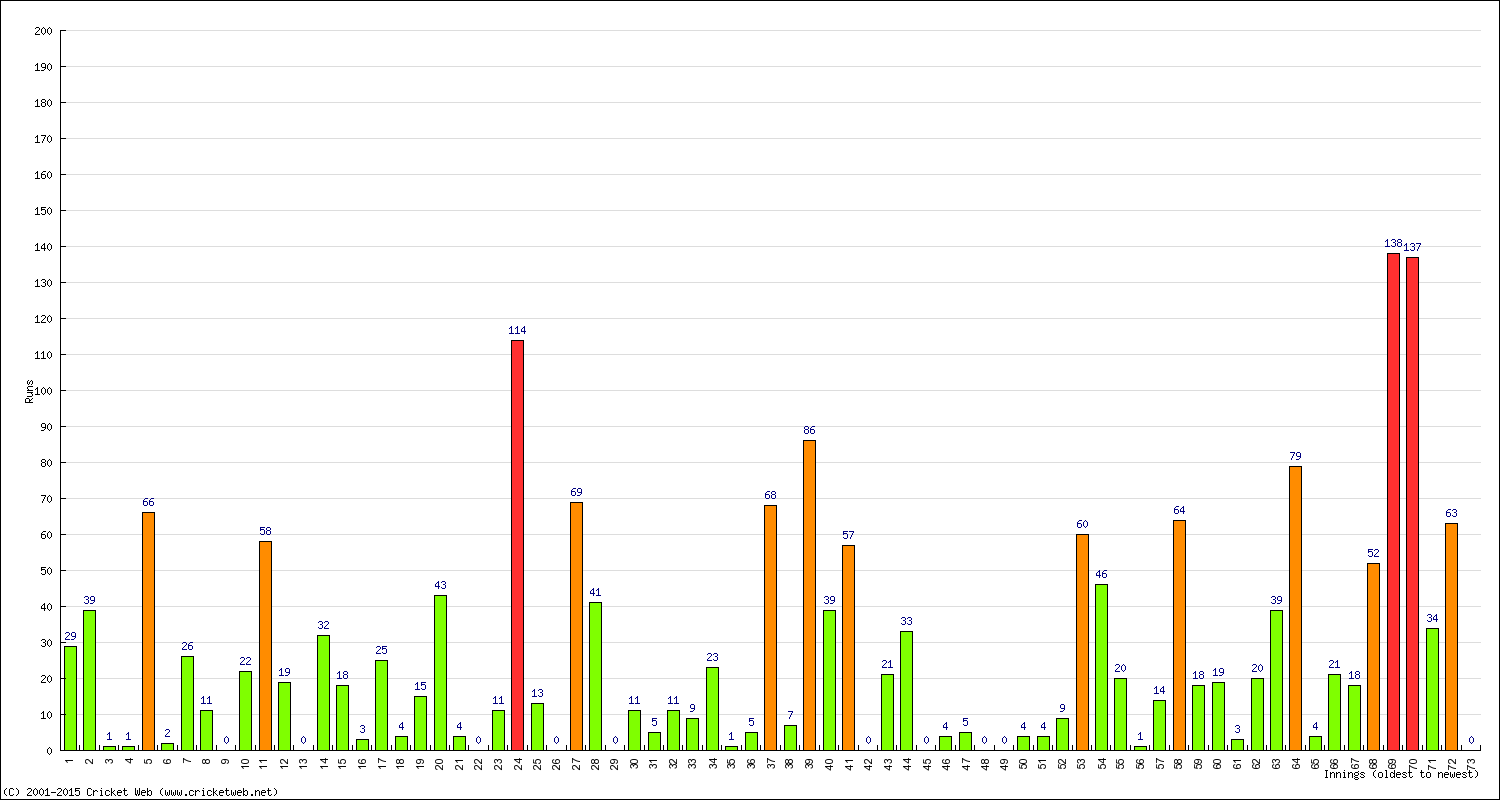Click the green bar labeled 32
This screenshot has height=800, width=1500.
pos(323,692)
